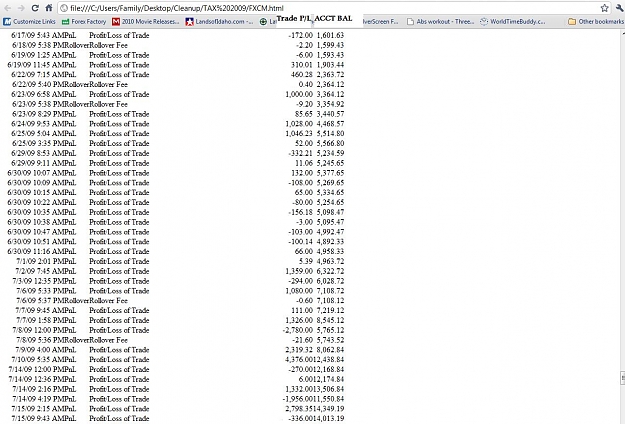Image resolution: width=625 pixels, height=424 pixels.
Task: Select the P/L value -332.21
Action: 301,153
